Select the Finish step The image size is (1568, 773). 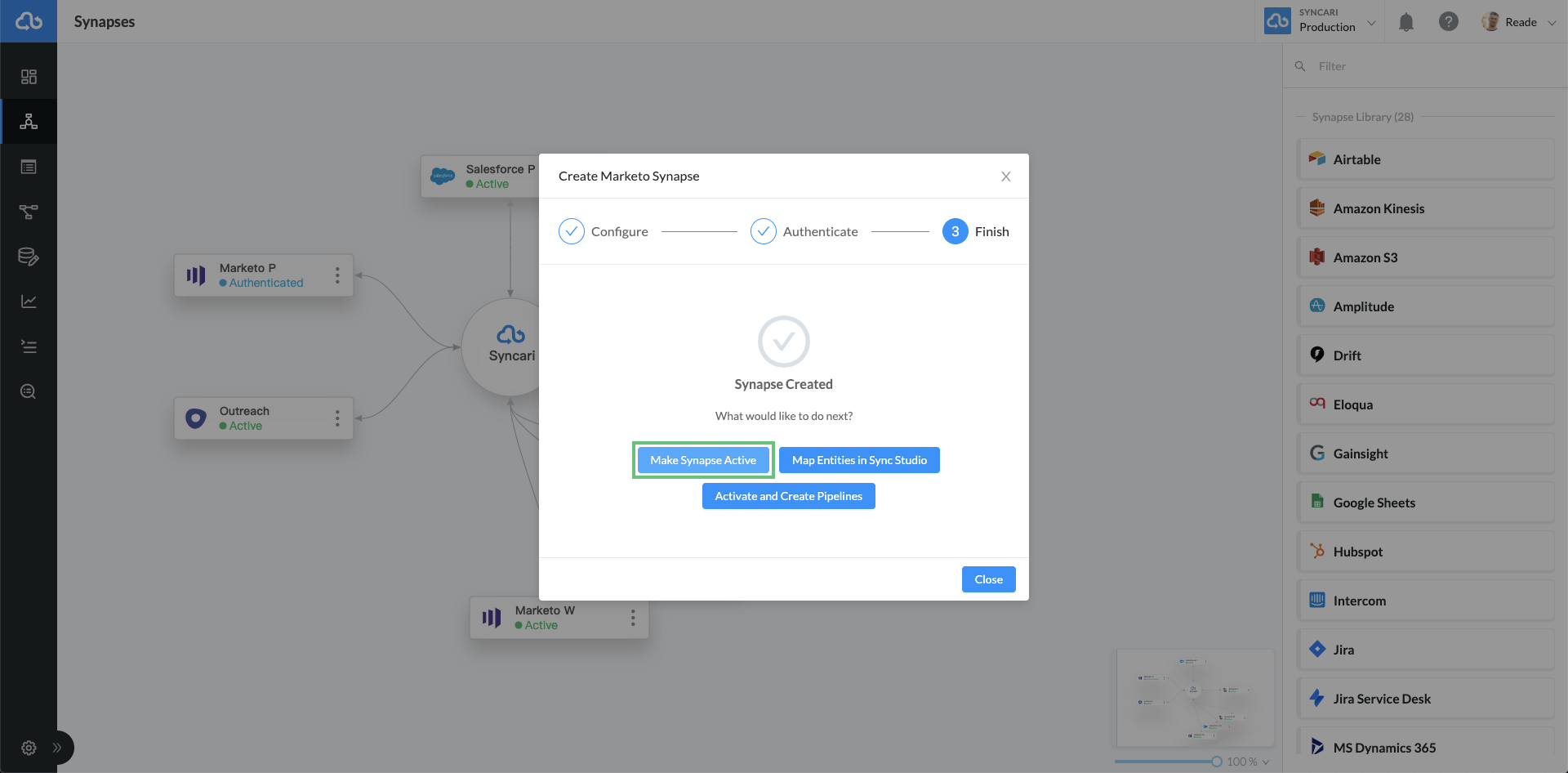coord(976,231)
